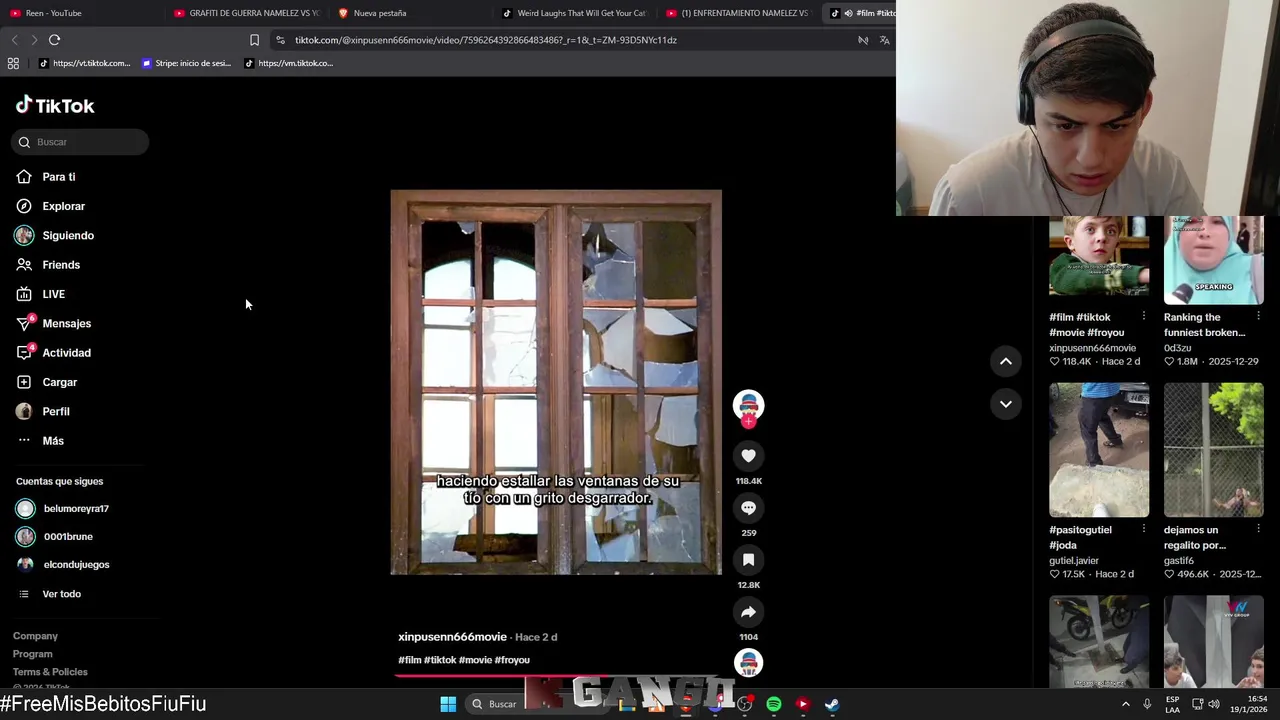Open the comments bubble icon
1280x720 pixels.
(x=748, y=508)
